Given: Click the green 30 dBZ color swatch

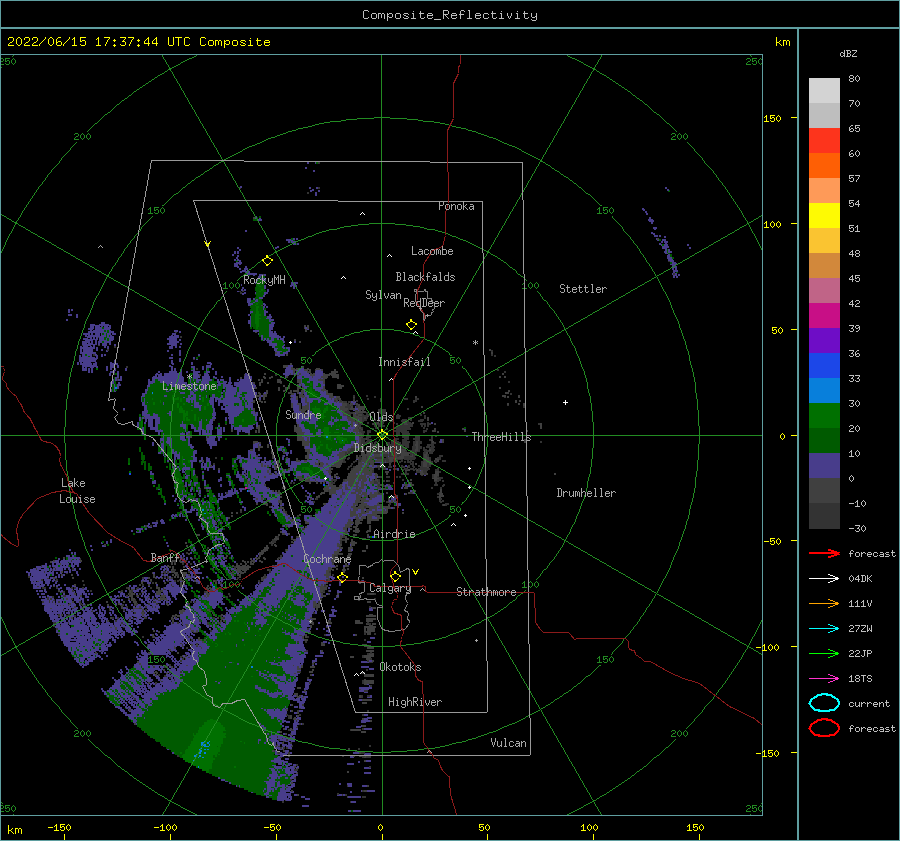Looking at the screenshot, I should [x=824, y=415].
